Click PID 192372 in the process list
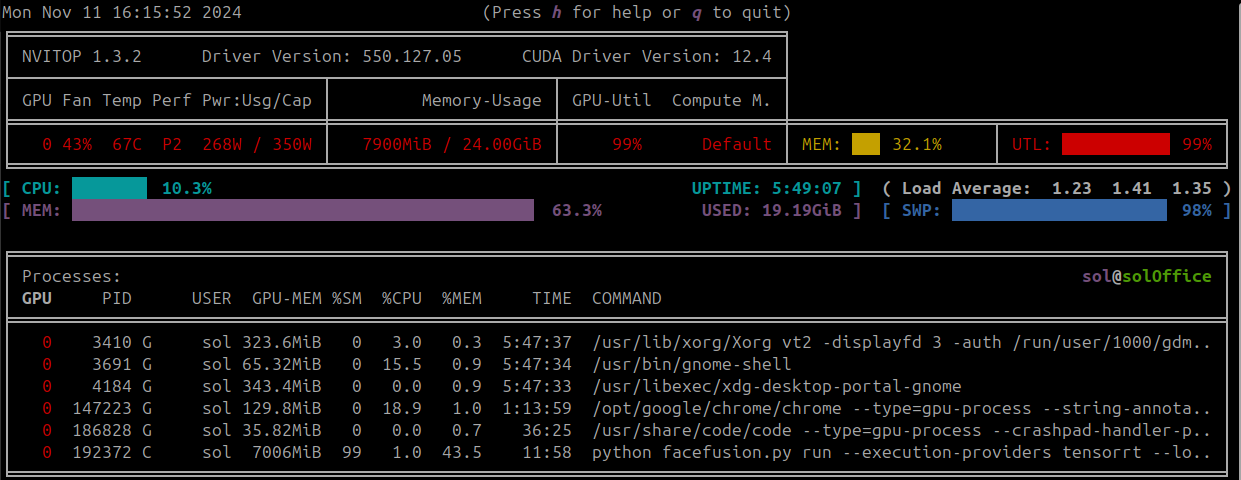The image size is (1241, 480). pos(102,453)
